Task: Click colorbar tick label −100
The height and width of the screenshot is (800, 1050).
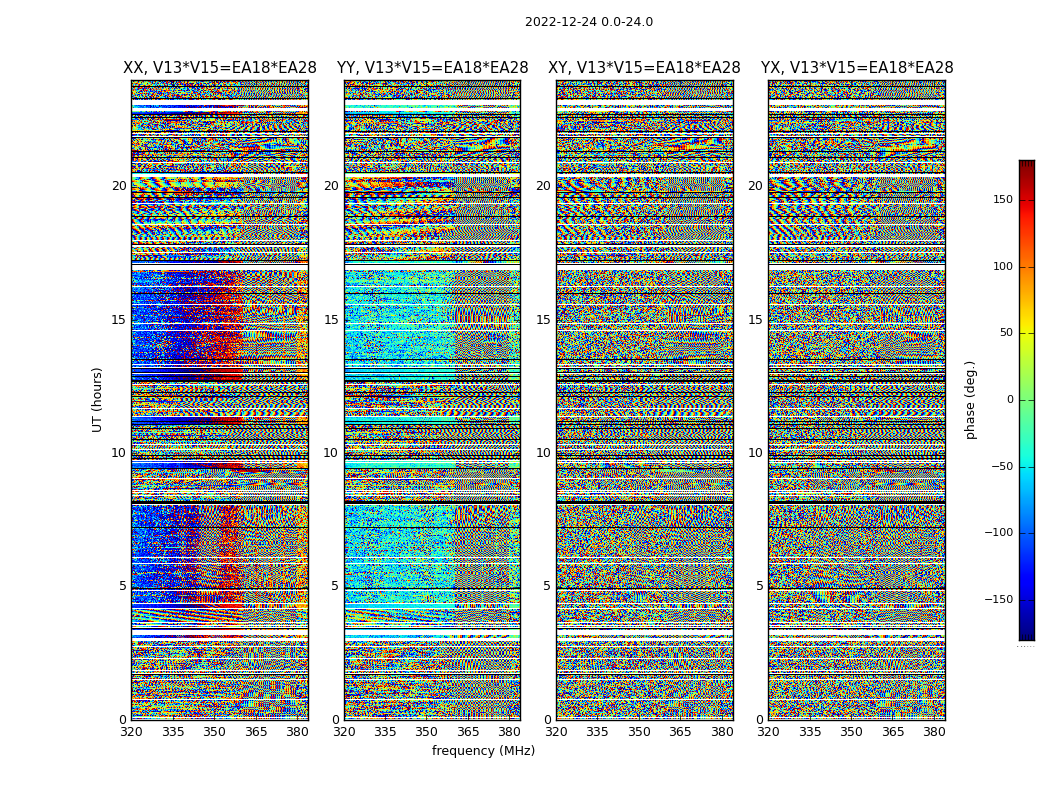Action: [x=999, y=532]
